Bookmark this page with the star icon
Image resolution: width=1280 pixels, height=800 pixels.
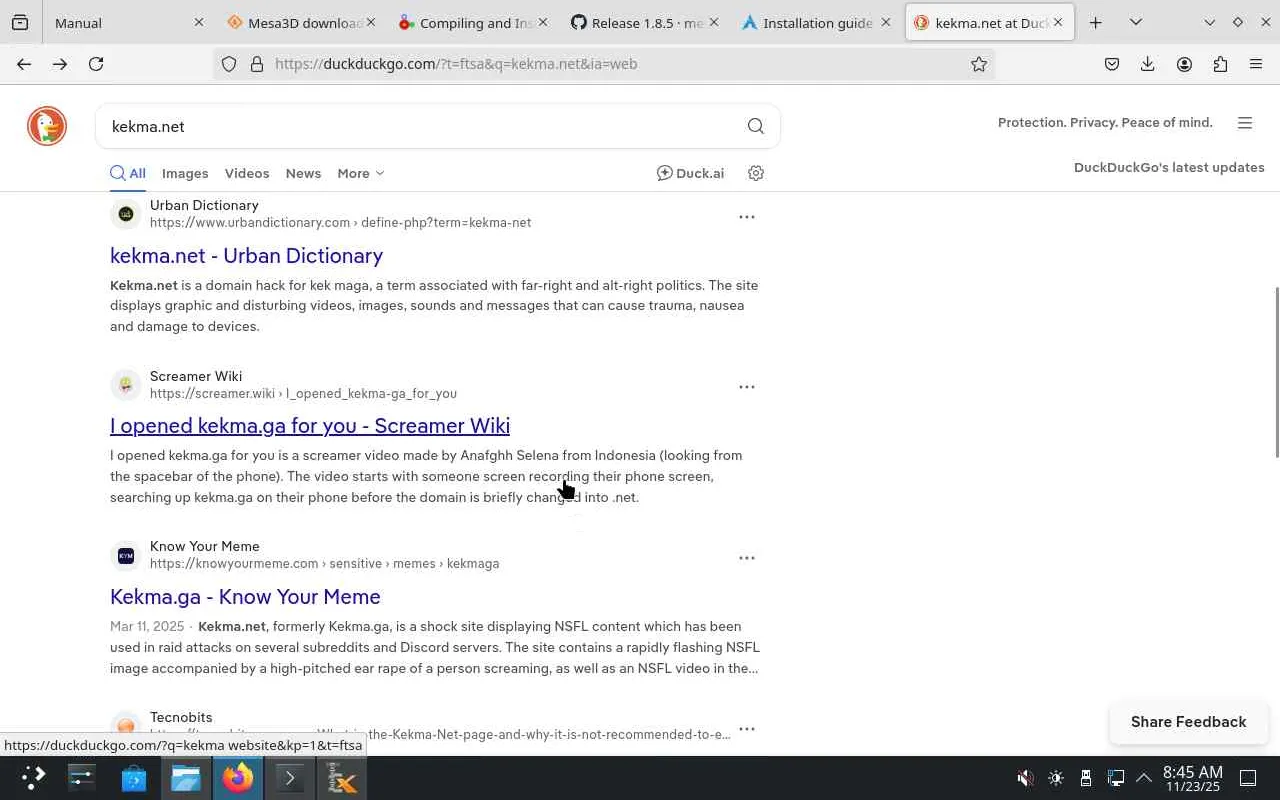979,64
